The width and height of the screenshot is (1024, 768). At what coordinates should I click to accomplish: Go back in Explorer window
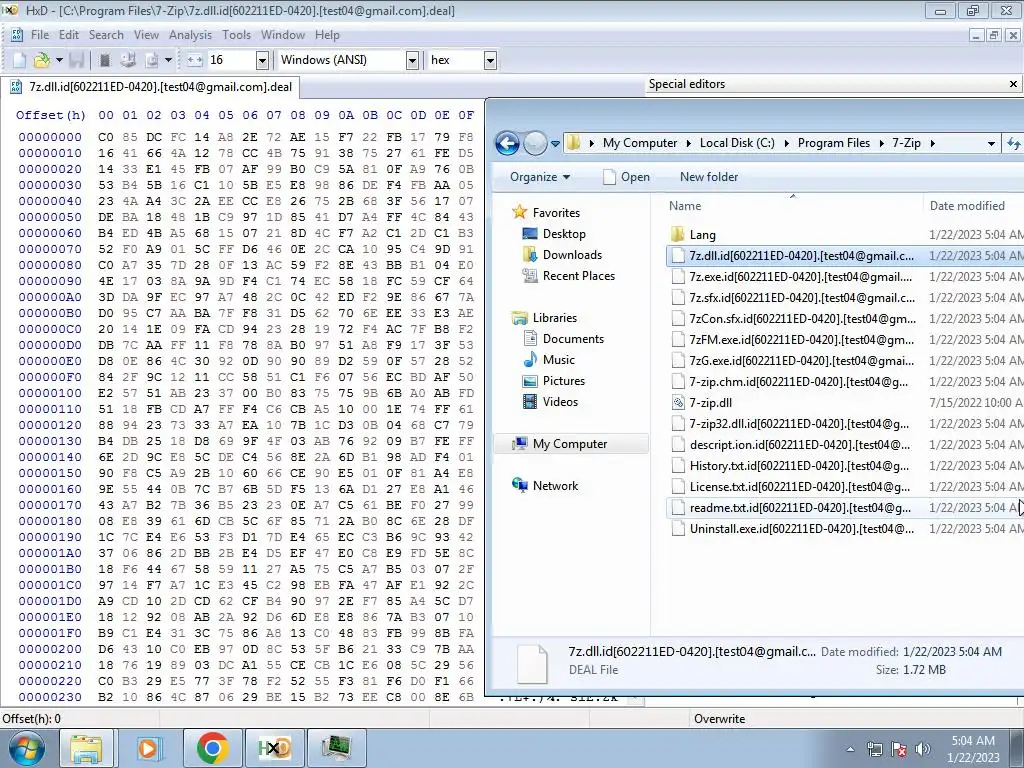coord(507,143)
